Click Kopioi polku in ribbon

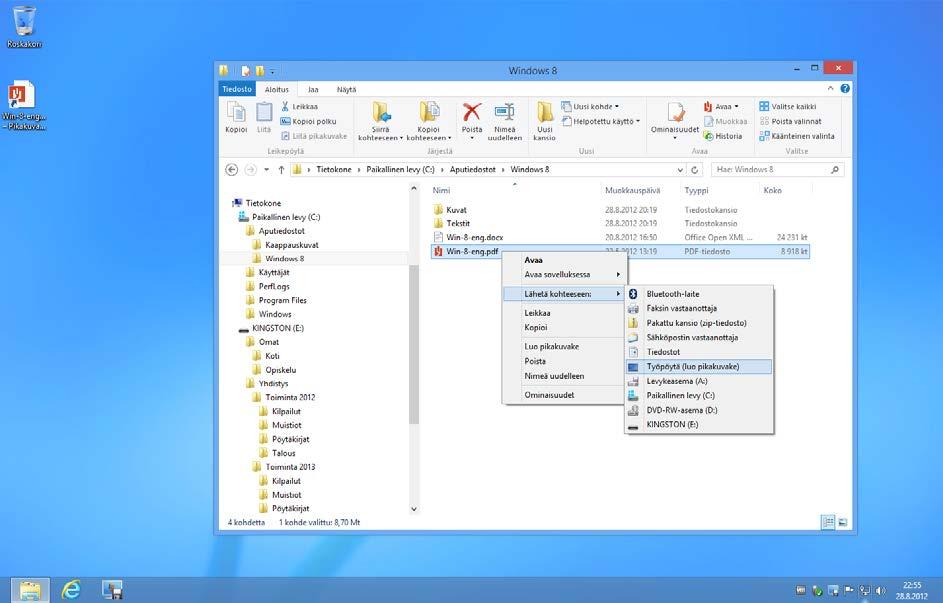[308, 121]
